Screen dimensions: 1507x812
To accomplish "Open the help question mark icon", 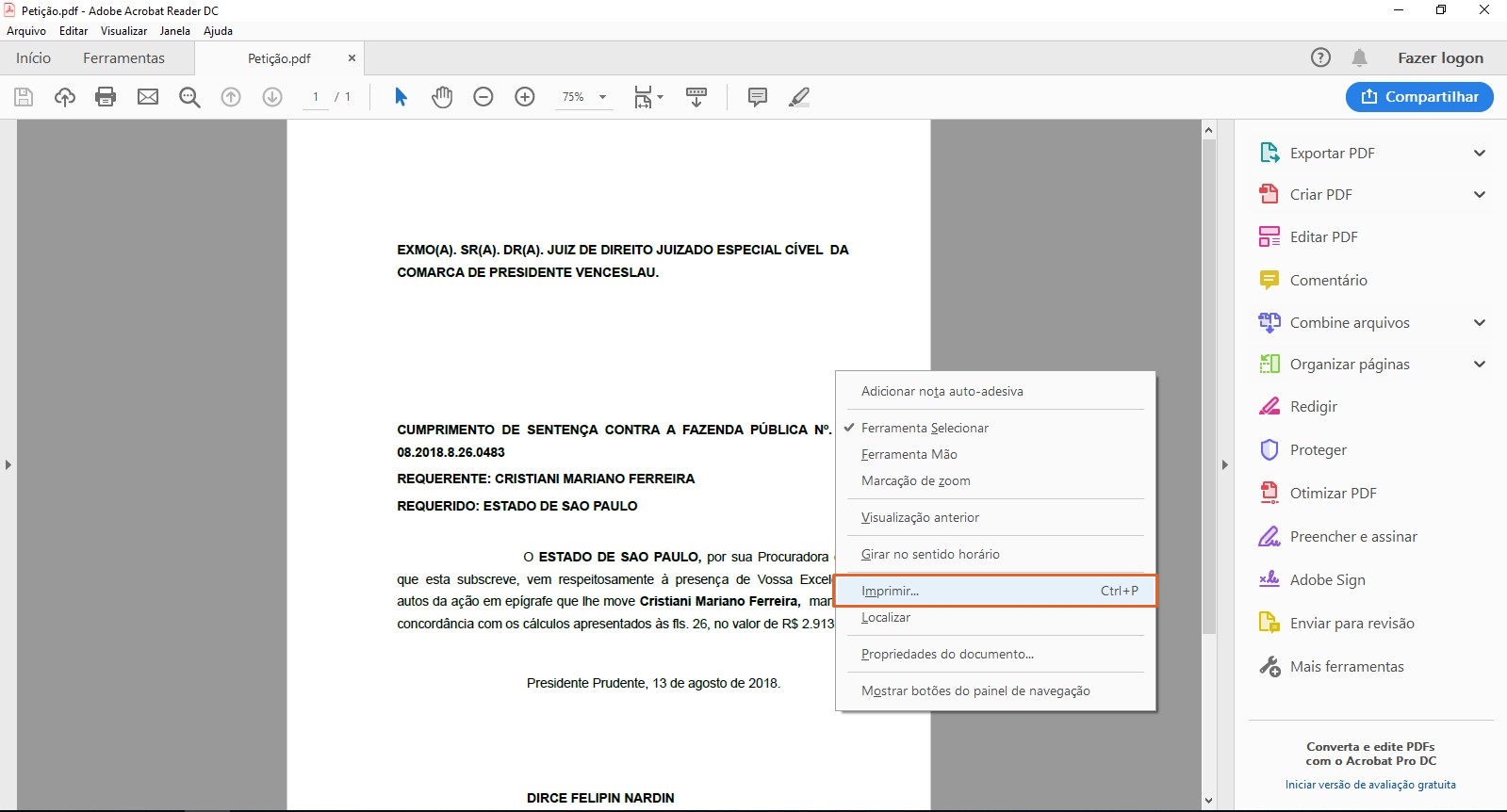I will [x=1321, y=57].
